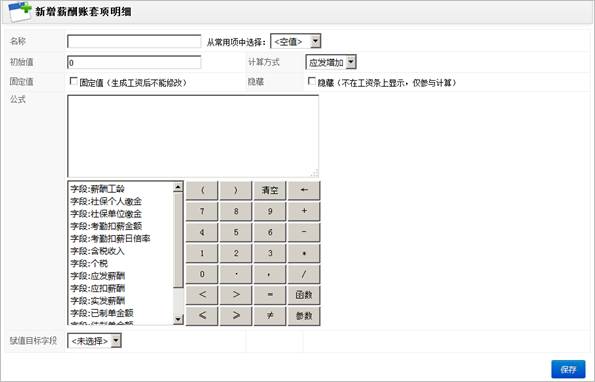Screen dimensions: 595x382
Task: Insert the equals operator
Action: [270, 295]
